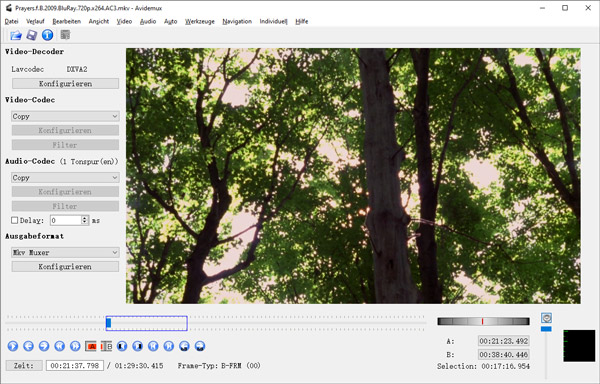The width and height of the screenshot is (600, 384).
Task: Skip backward one minute
Action: tap(184, 346)
